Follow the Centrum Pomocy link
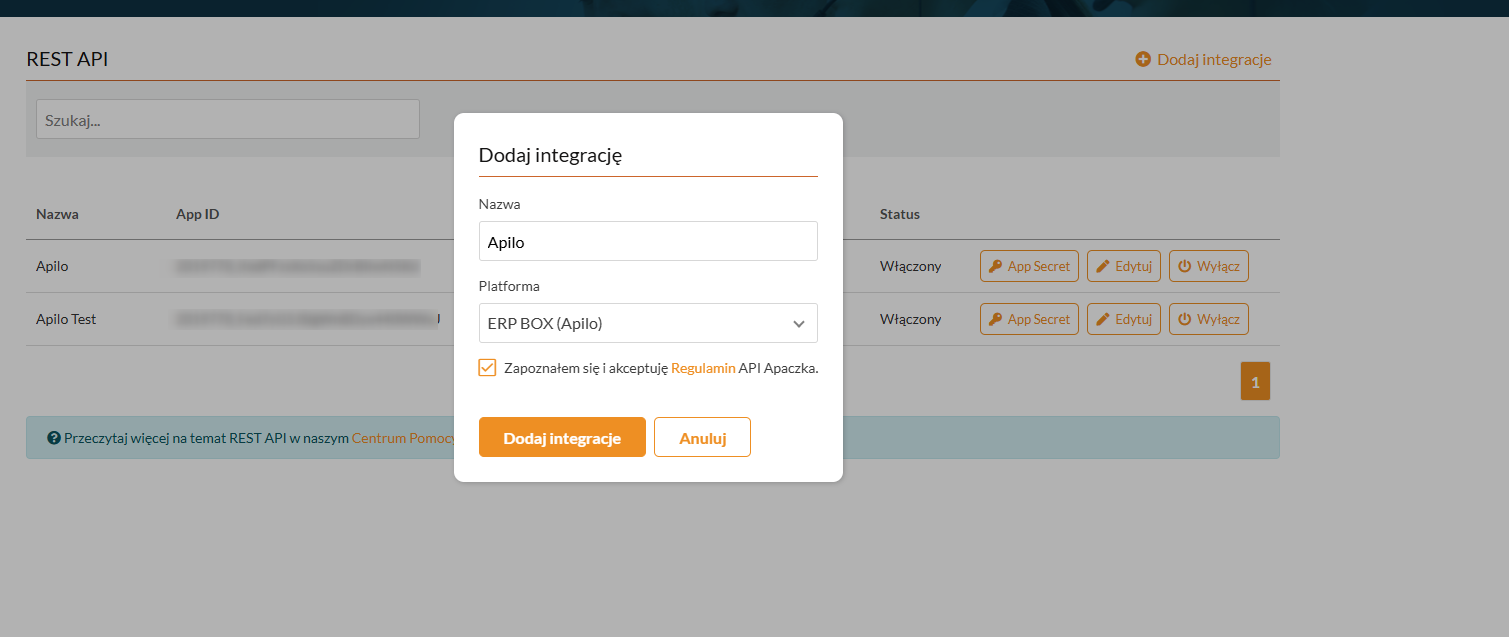This screenshot has width=1509, height=637. click(402, 438)
